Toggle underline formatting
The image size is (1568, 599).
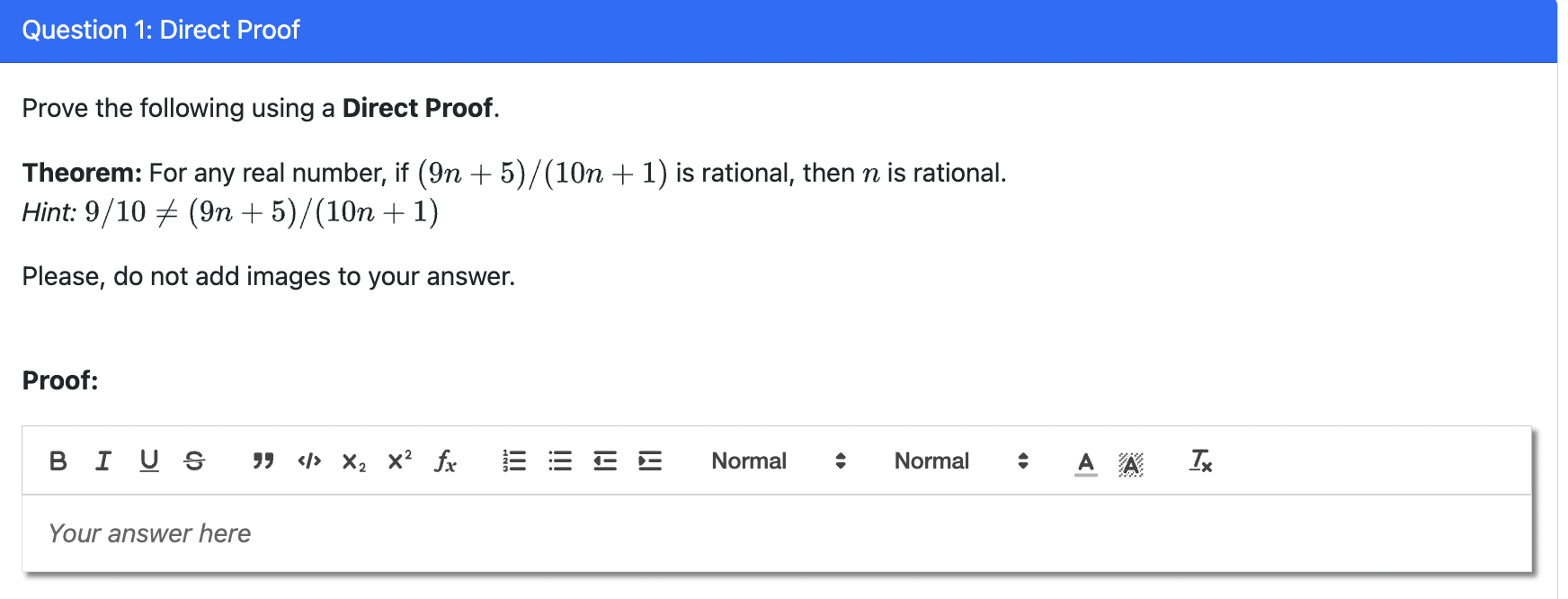click(x=148, y=461)
